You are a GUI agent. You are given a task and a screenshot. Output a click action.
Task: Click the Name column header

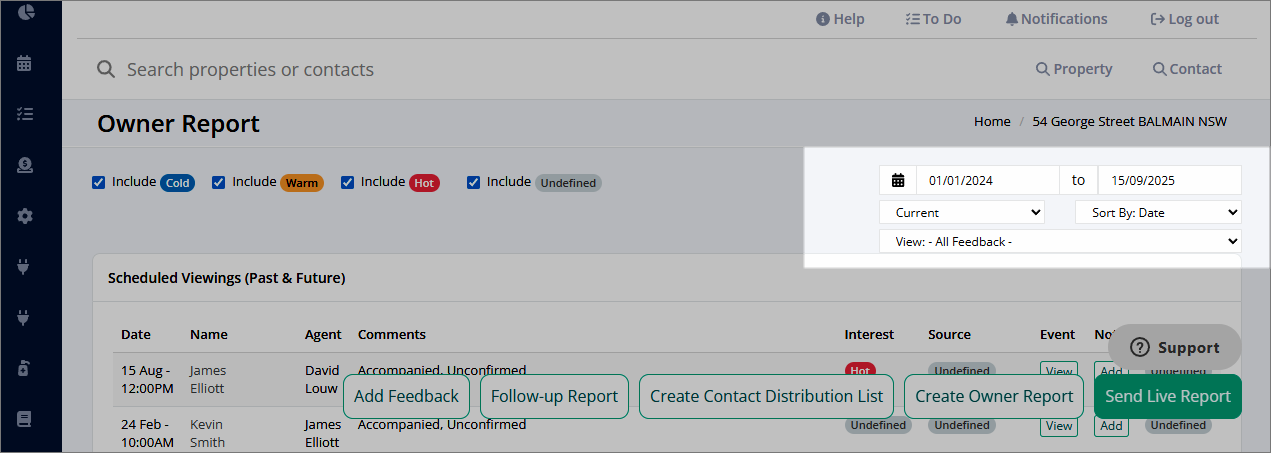point(209,334)
